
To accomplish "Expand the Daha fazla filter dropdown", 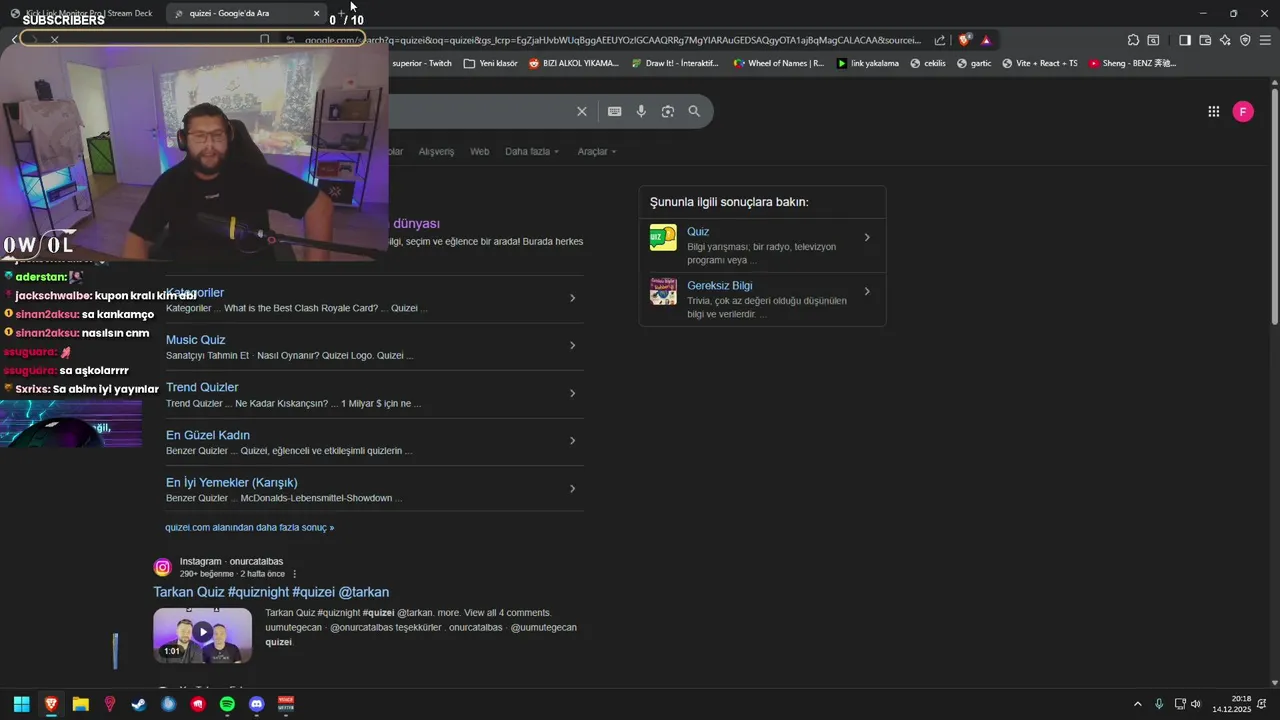I will pos(531,151).
